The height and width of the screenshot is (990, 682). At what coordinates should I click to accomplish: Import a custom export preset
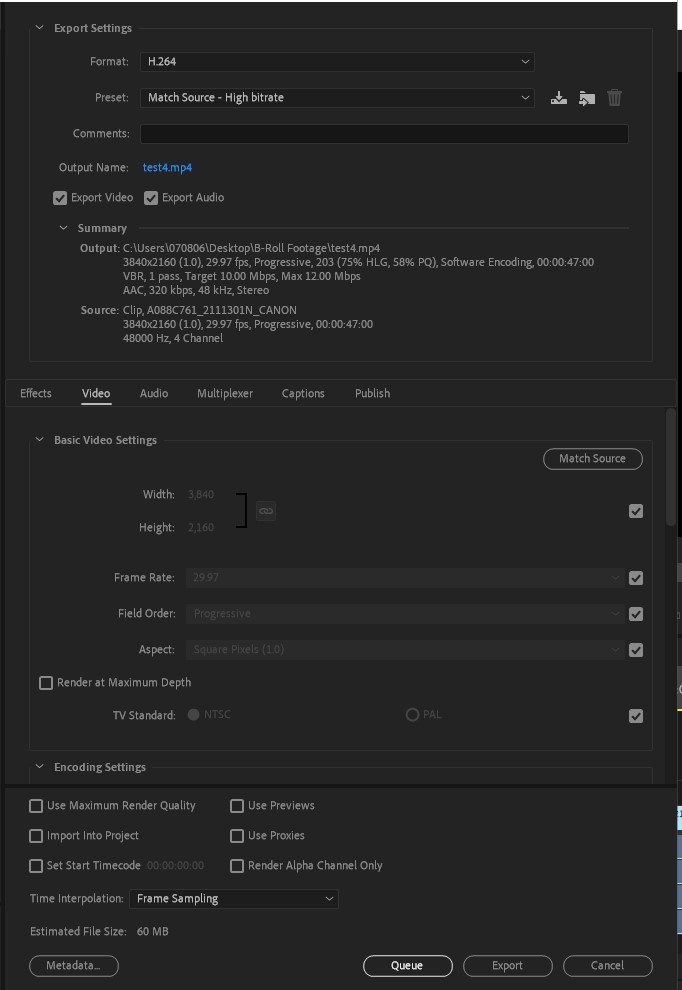click(x=587, y=97)
